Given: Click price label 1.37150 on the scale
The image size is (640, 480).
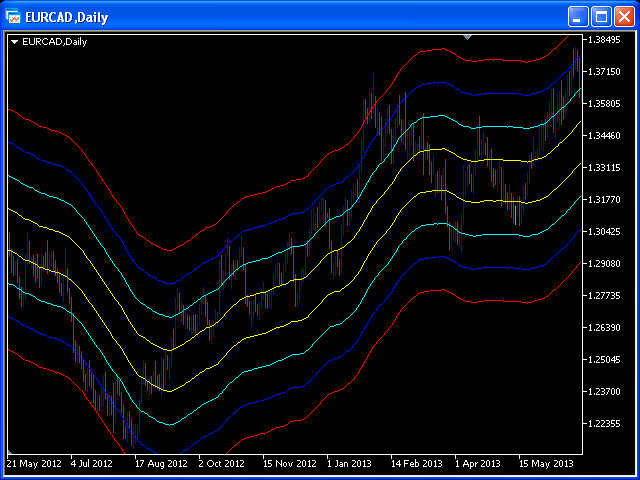Looking at the screenshot, I should tap(605, 72).
